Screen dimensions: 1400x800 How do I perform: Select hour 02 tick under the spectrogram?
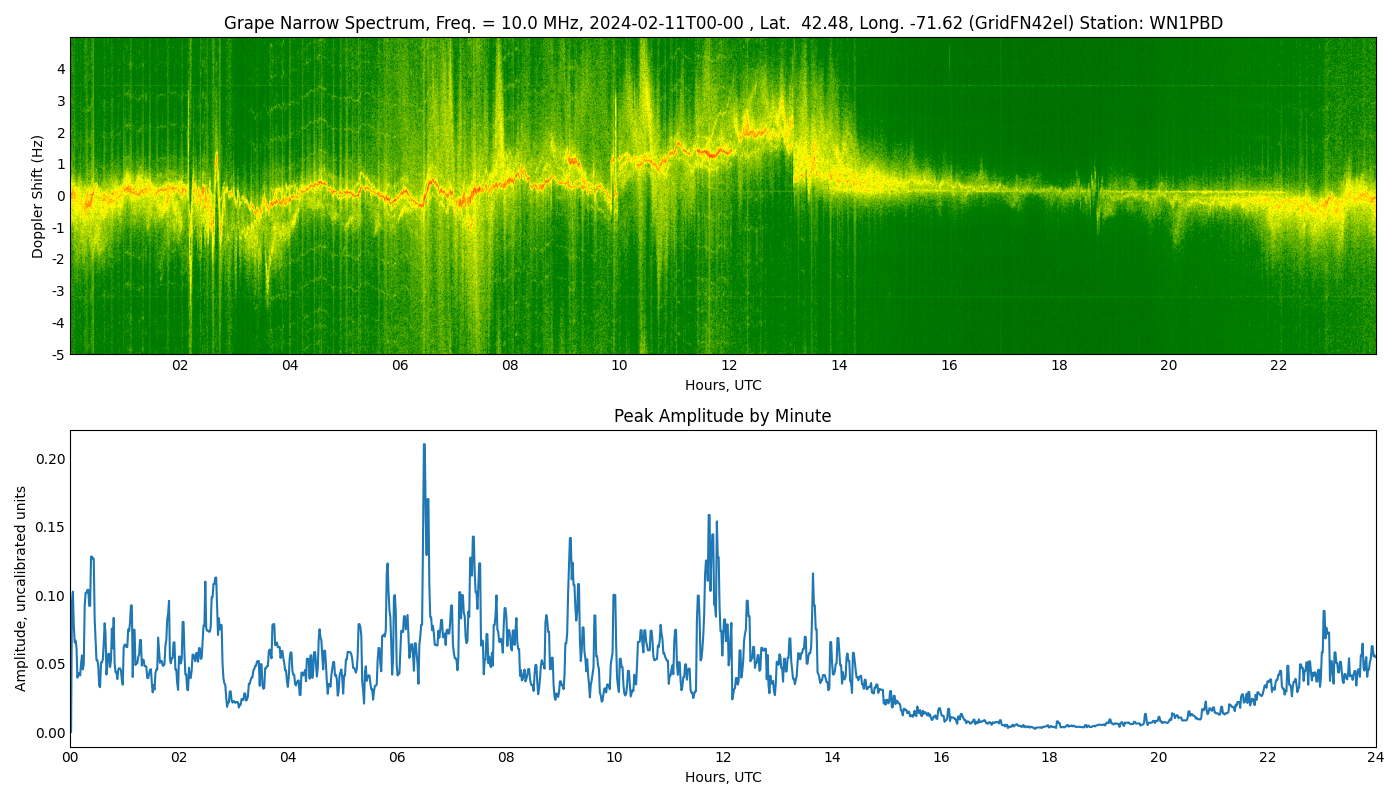click(180, 366)
